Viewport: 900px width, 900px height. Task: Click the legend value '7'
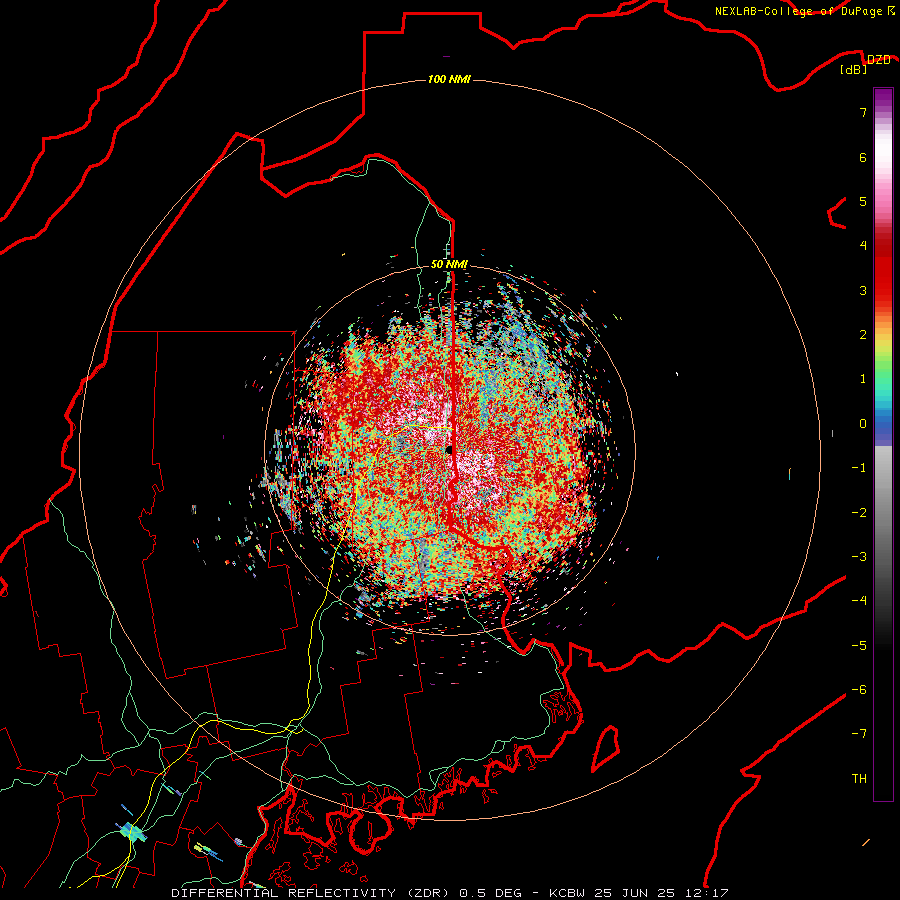click(863, 112)
